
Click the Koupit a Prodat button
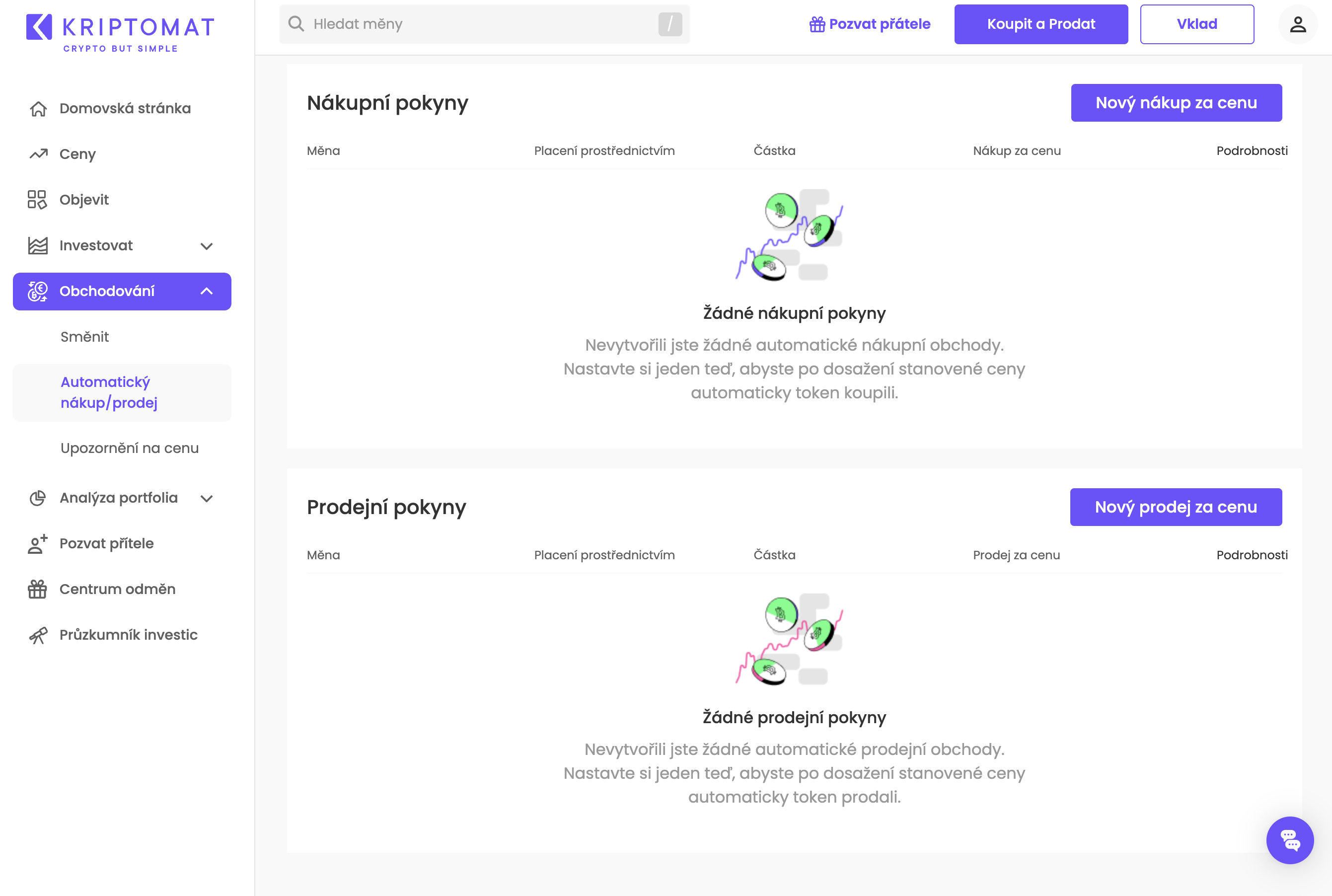(x=1040, y=24)
